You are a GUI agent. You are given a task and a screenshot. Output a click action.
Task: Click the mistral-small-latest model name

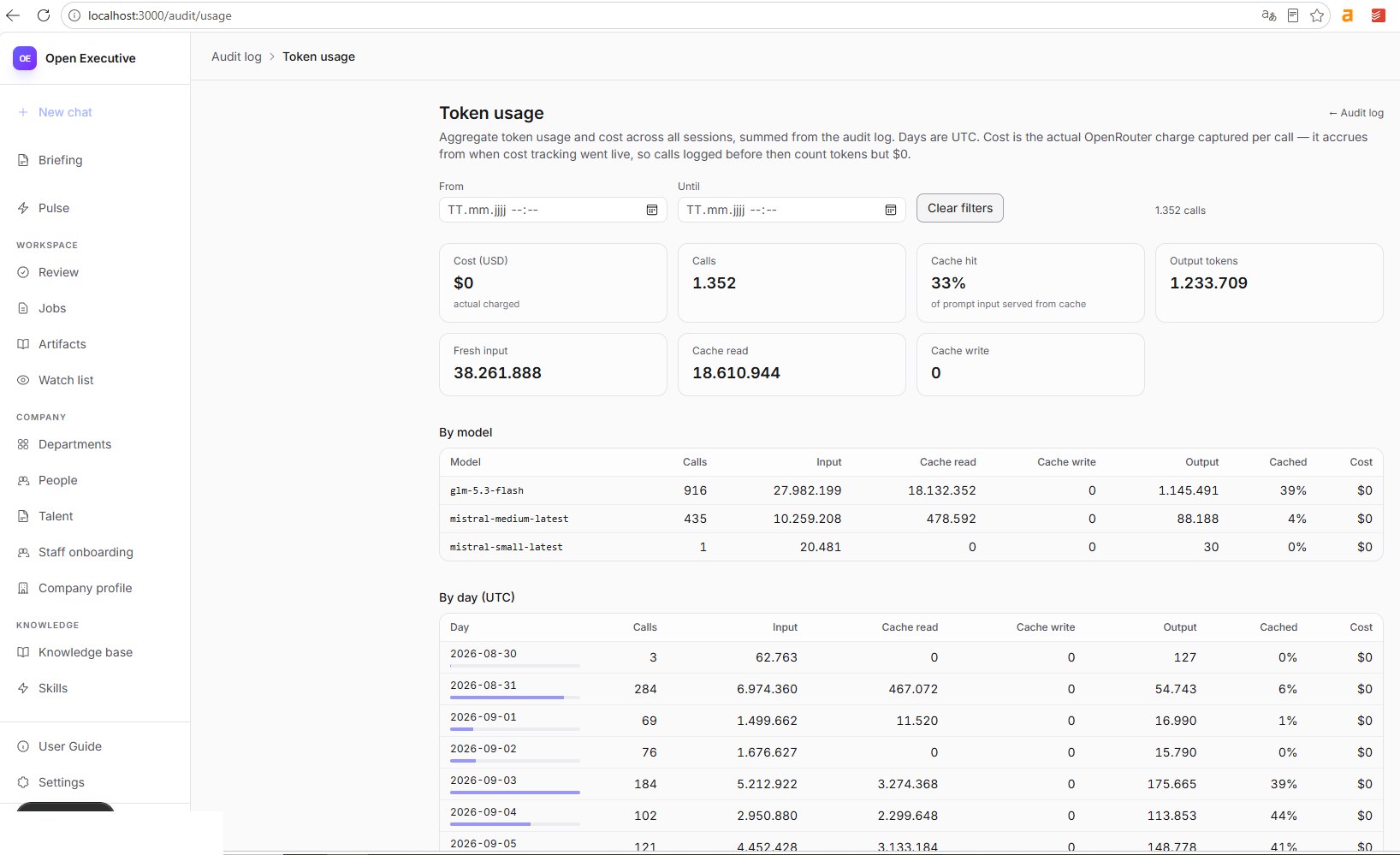(507, 547)
